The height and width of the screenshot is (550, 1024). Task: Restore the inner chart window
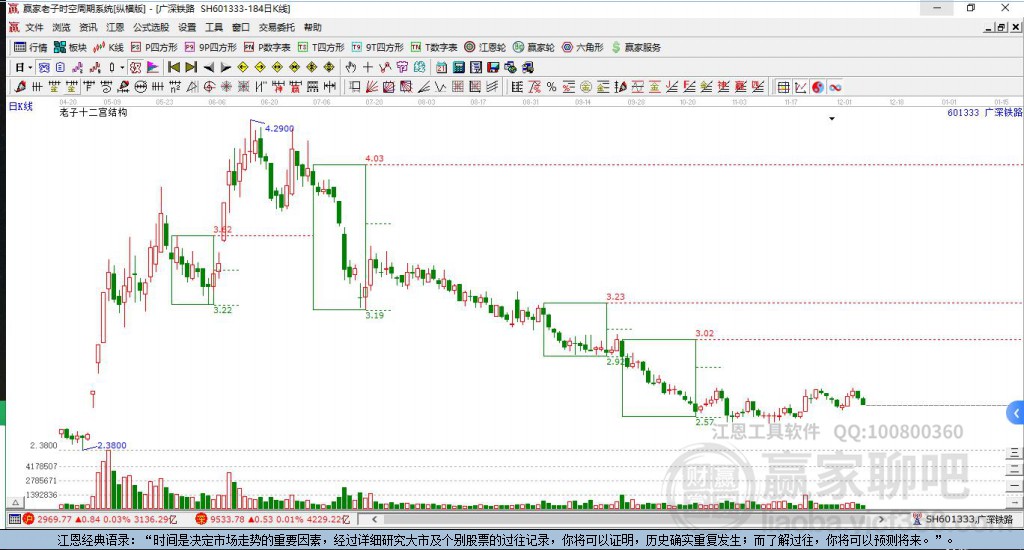pyautogui.click(x=1001, y=27)
